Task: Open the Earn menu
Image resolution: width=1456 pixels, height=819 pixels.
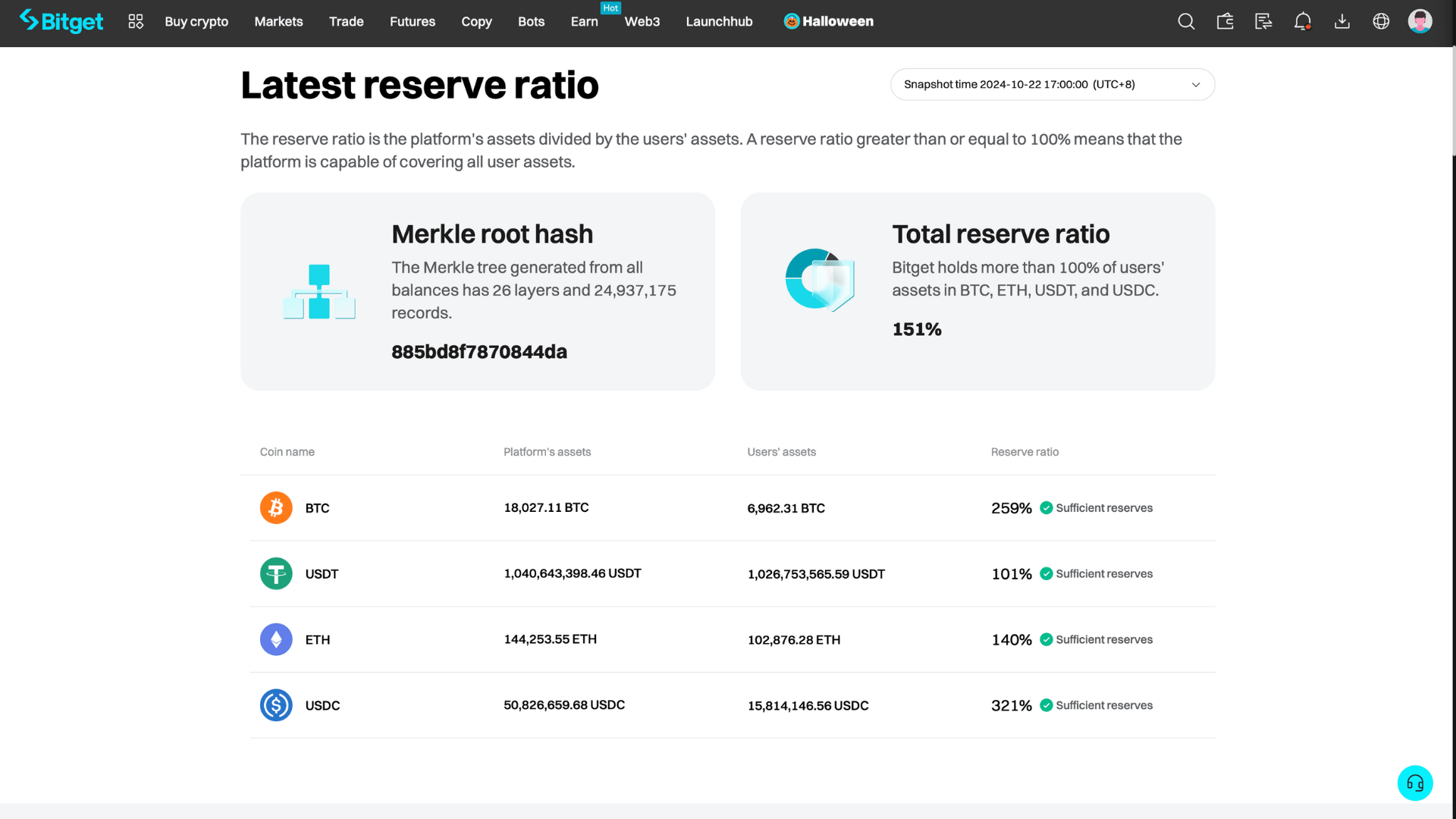Action: pyautogui.click(x=584, y=21)
